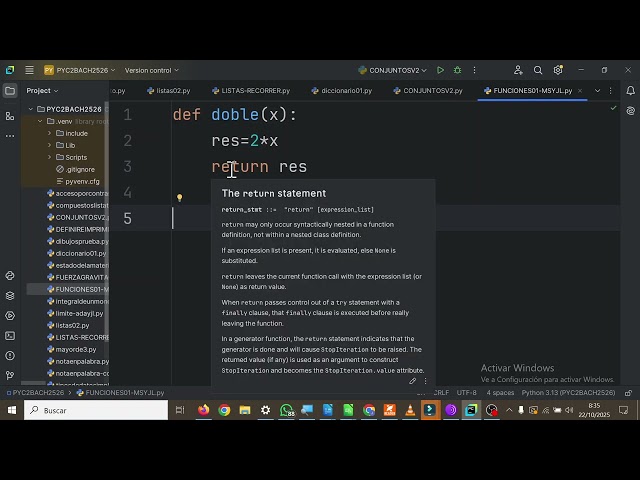Viewport: 640px width, 480px height.
Task: Change UTF-8 file encoding
Action: [x=467, y=393]
